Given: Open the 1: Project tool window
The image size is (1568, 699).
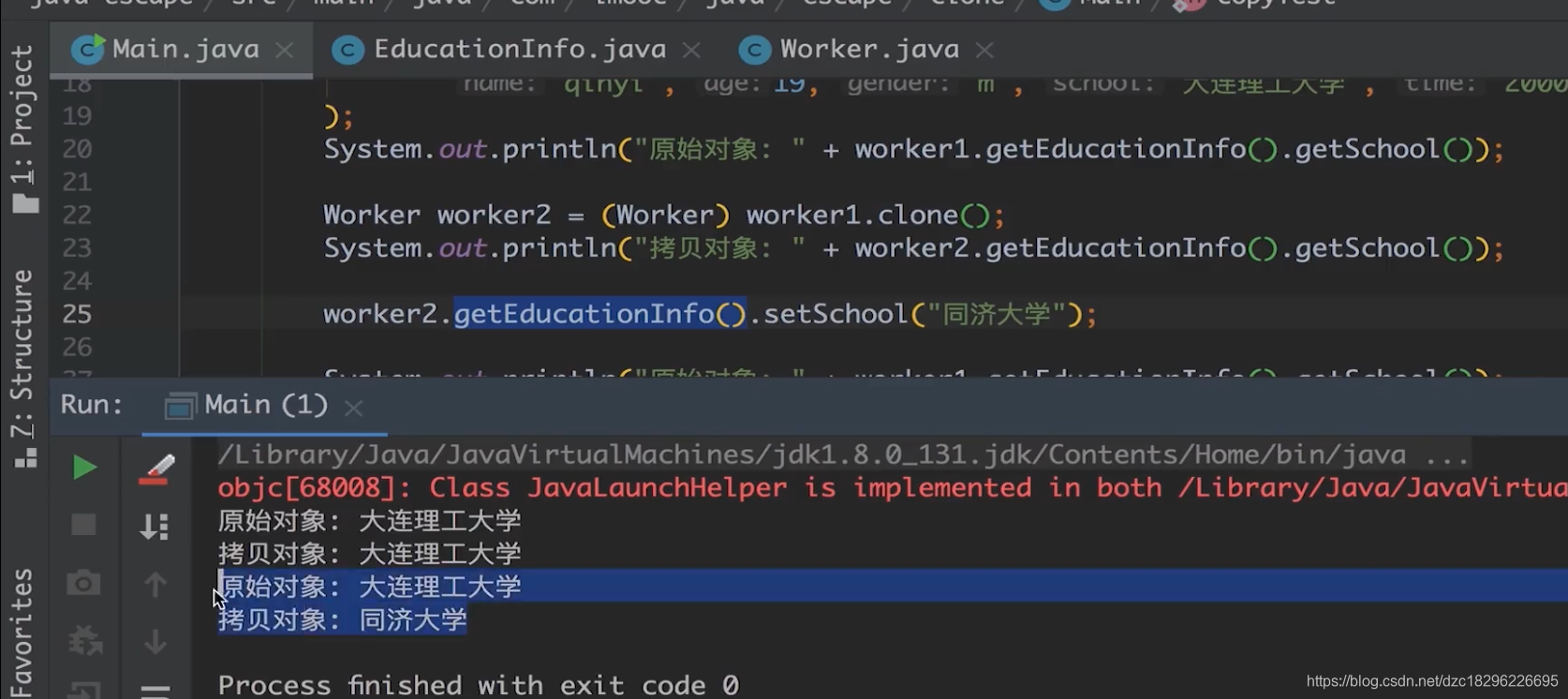Looking at the screenshot, I should coord(22,128).
